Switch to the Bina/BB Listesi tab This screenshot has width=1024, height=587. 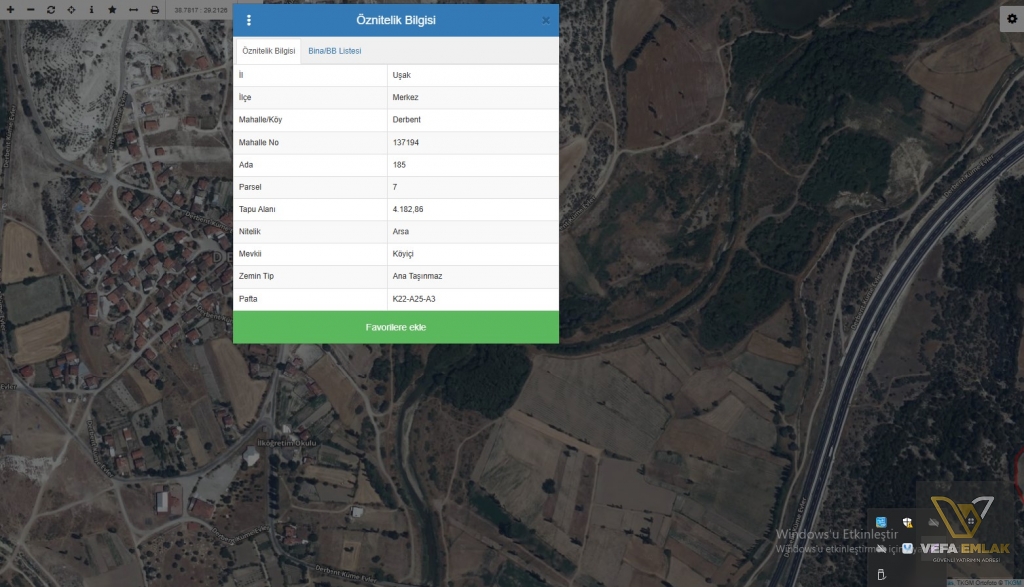(x=335, y=50)
